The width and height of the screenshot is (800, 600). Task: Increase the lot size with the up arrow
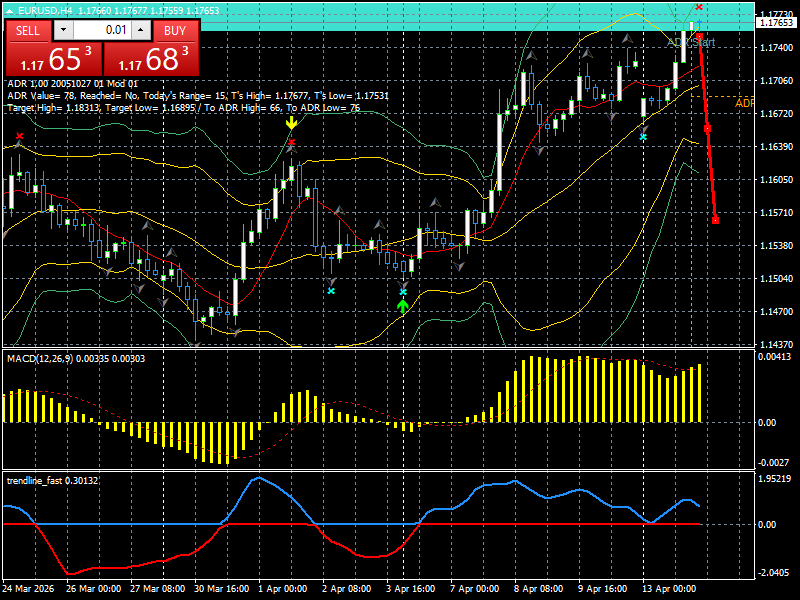140,29
